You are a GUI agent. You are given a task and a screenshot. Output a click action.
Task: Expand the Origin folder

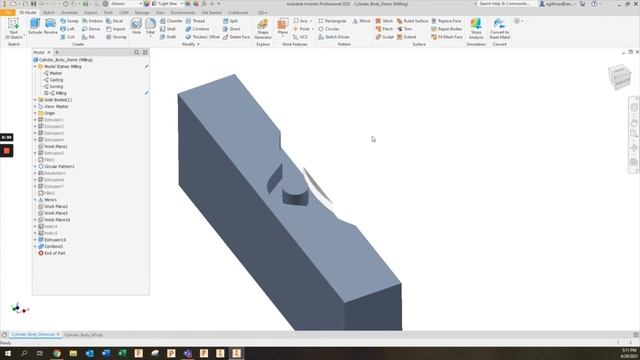[35, 113]
